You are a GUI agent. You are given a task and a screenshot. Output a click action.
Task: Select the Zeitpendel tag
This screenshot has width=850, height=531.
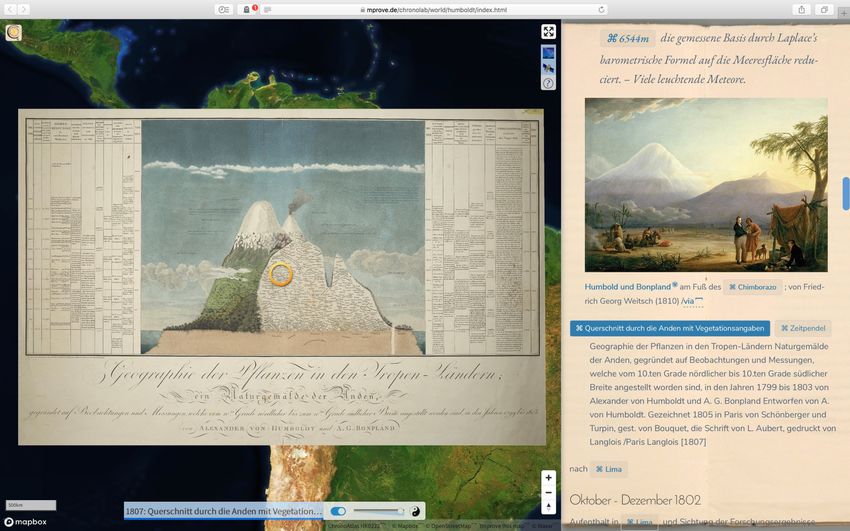pos(803,328)
